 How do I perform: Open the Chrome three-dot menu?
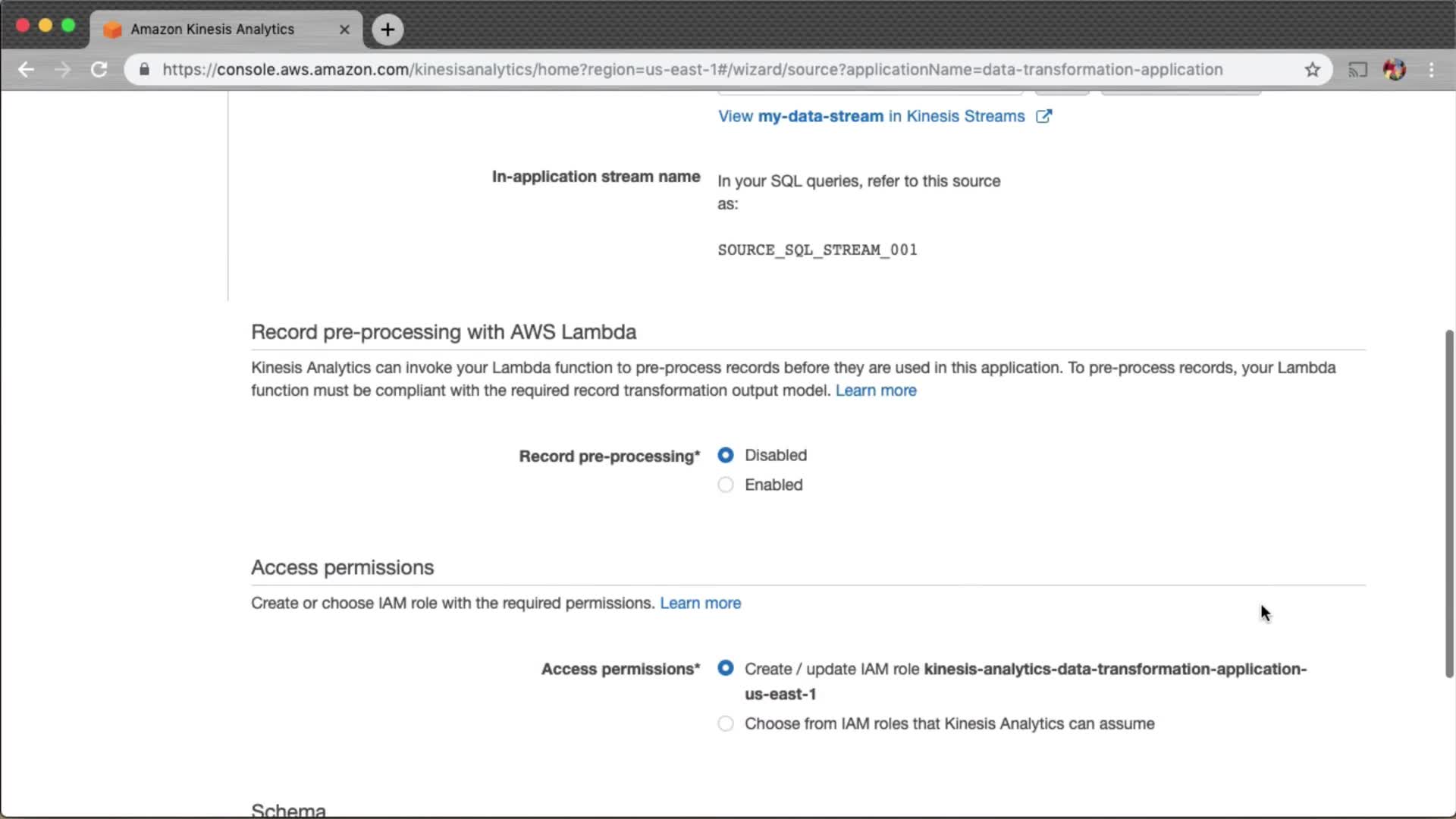click(x=1432, y=70)
